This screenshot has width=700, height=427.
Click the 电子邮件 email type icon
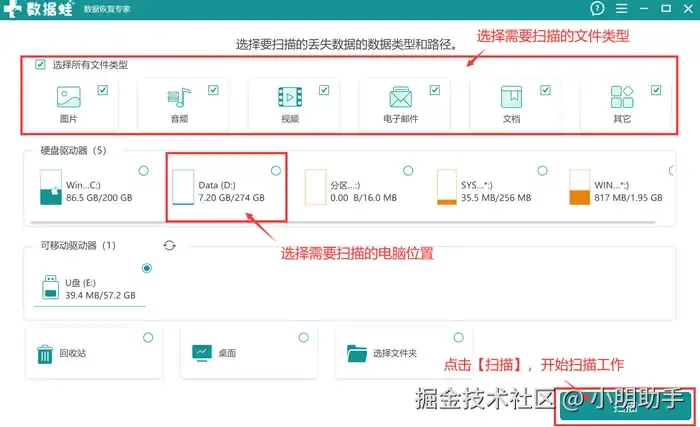400,97
